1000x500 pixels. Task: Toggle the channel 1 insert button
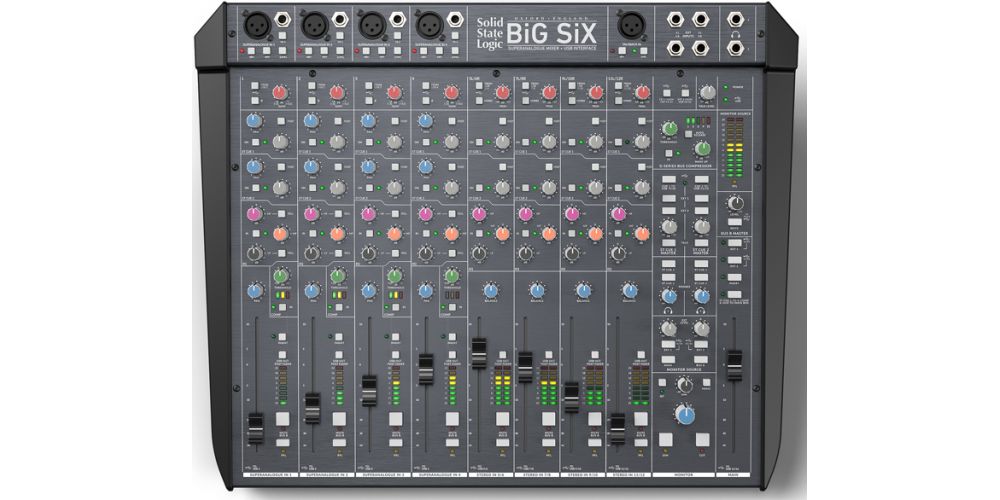tap(282, 336)
